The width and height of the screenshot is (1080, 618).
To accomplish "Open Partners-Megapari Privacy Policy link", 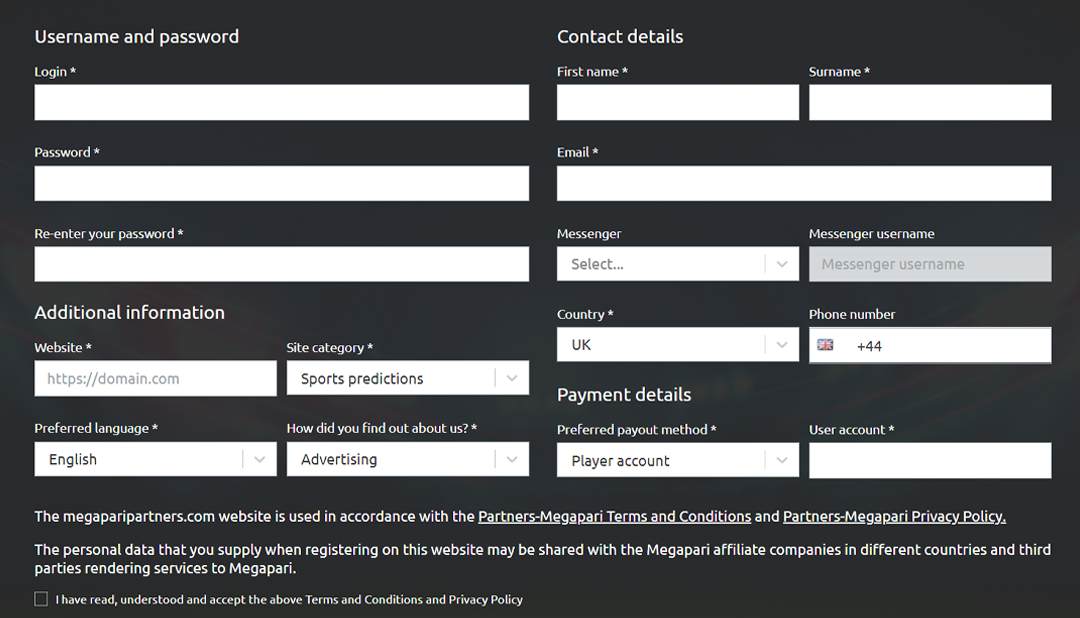I will (894, 517).
